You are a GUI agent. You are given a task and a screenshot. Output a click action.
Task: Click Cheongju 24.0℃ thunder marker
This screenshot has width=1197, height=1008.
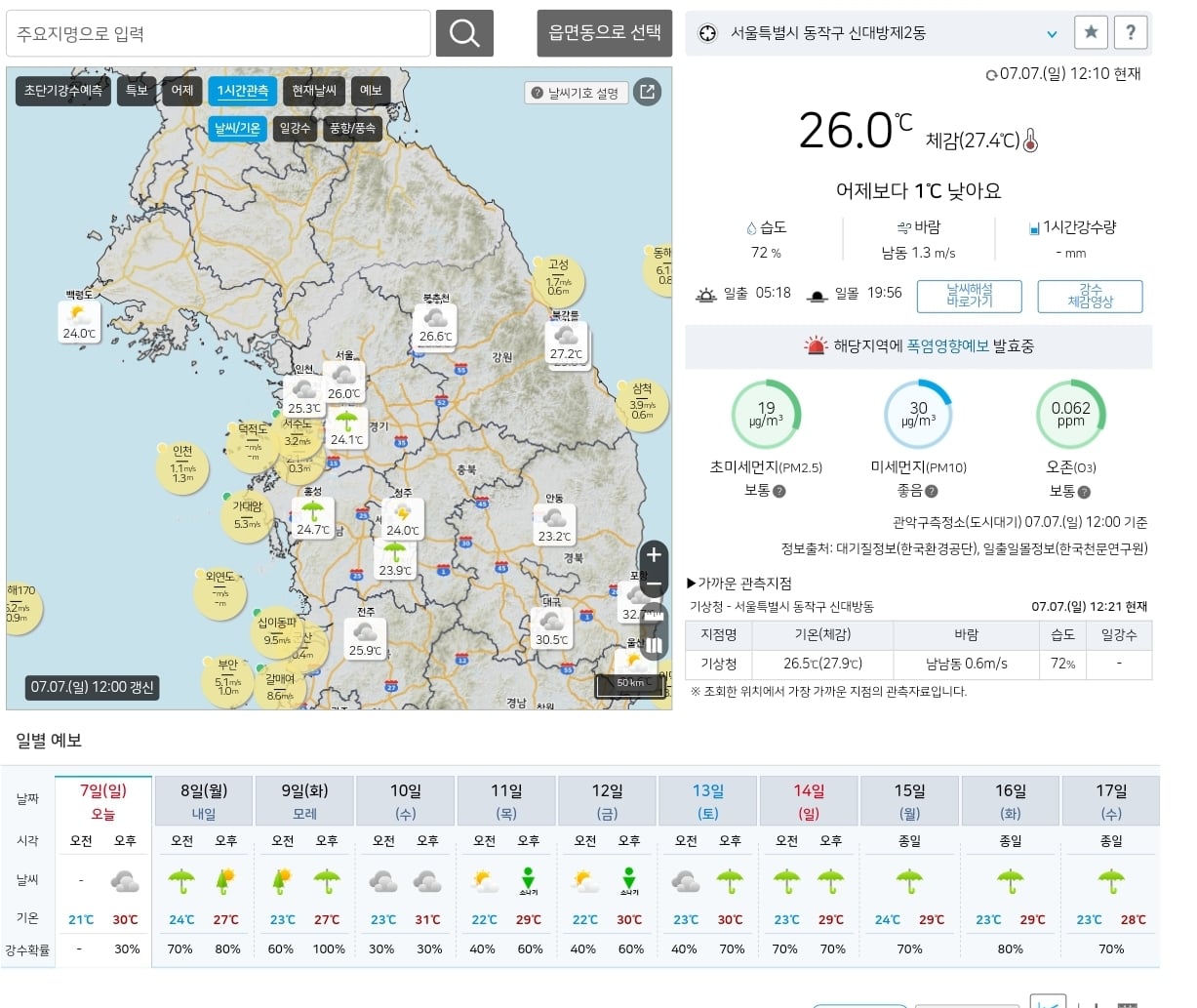pos(402,519)
